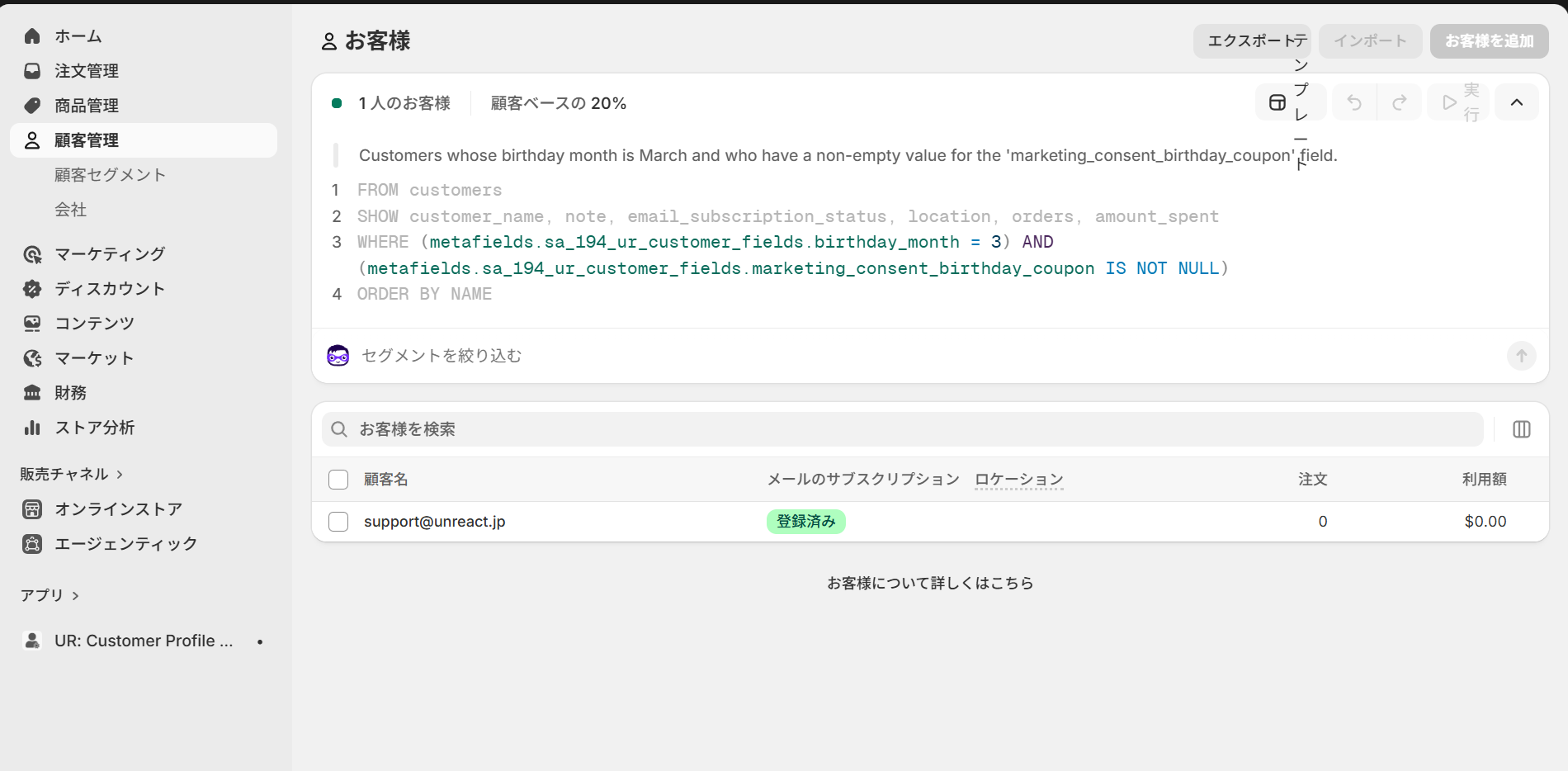The image size is (1568, 771).
Task: Open the edit columns icon
Action: (x=1522, y=429)
